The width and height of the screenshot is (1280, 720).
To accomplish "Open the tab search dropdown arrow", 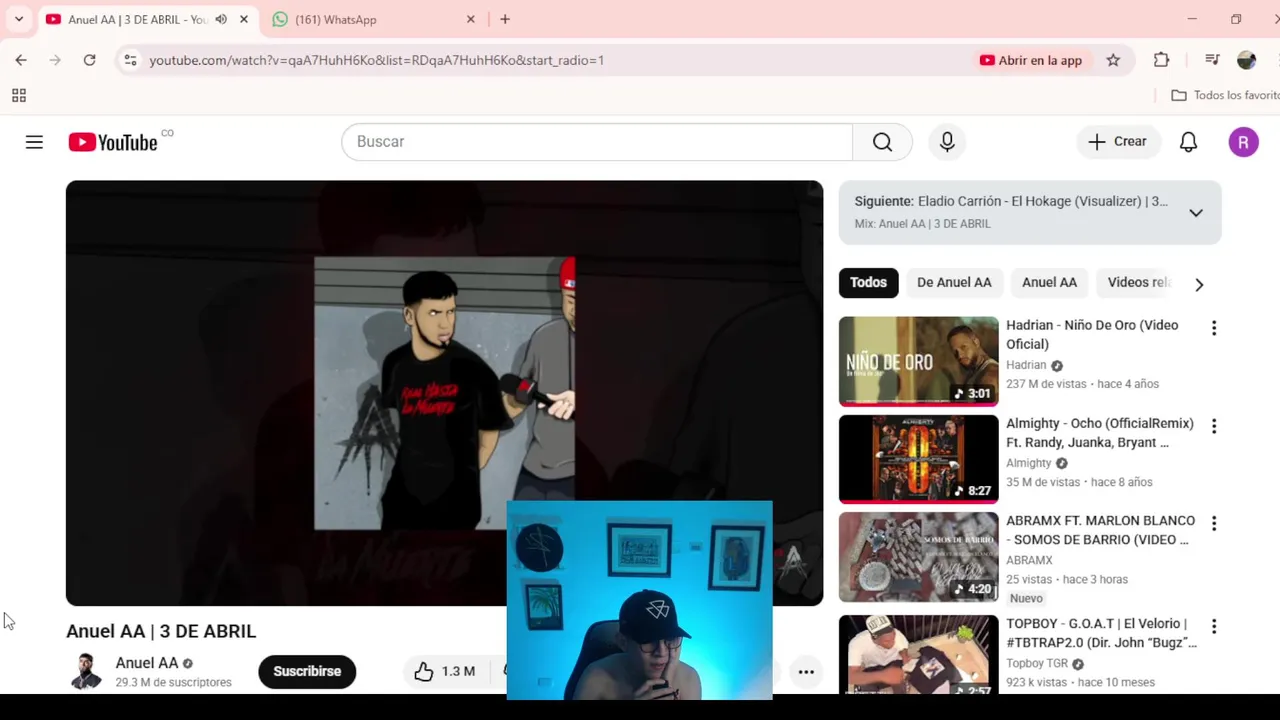I will point(18,19).
